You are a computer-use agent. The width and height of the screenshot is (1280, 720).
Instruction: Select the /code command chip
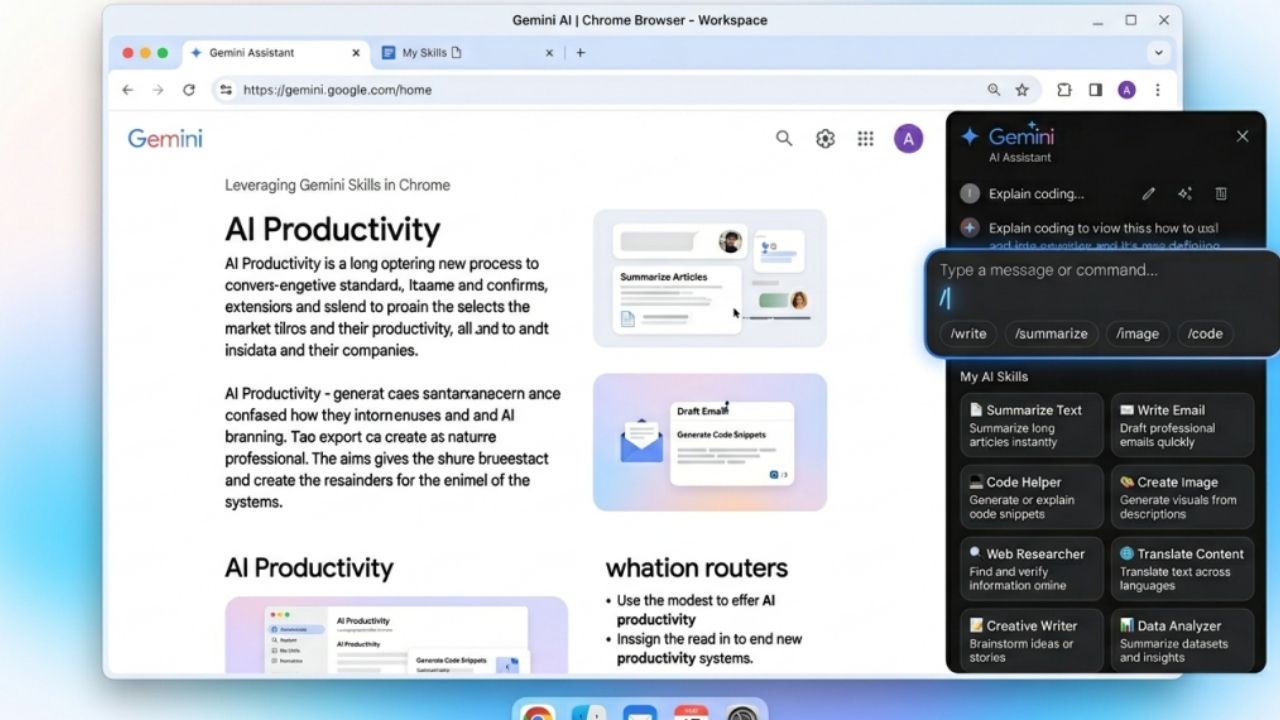[x=1205, y=334]
